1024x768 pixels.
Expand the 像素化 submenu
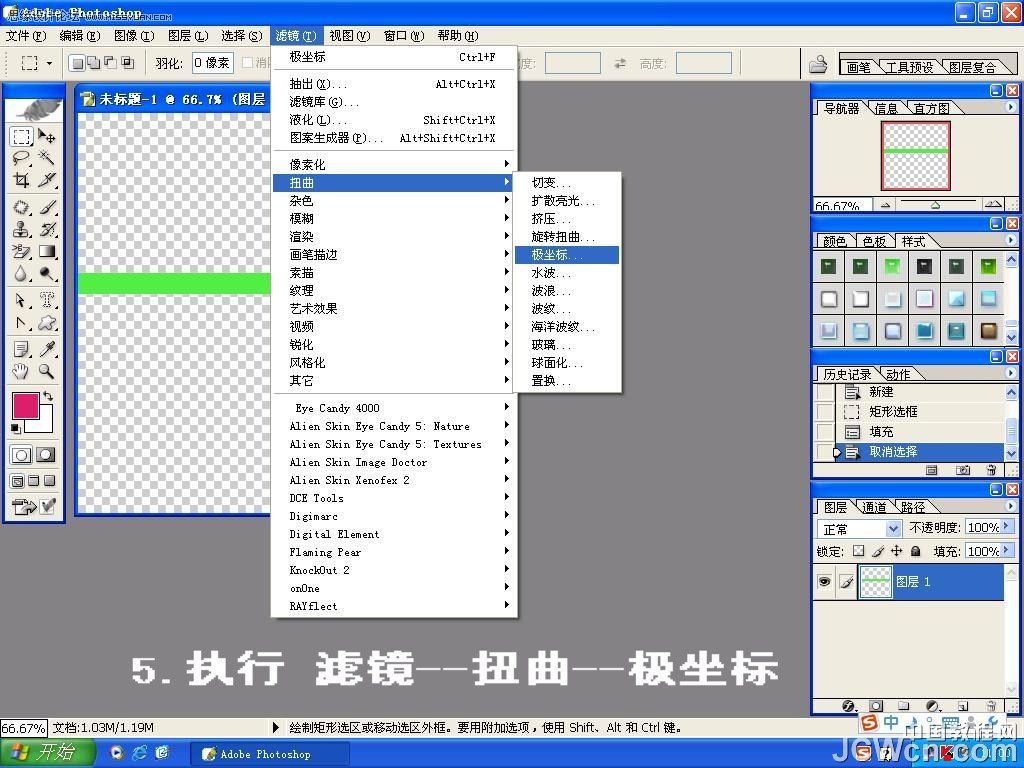tap(394, 164)
